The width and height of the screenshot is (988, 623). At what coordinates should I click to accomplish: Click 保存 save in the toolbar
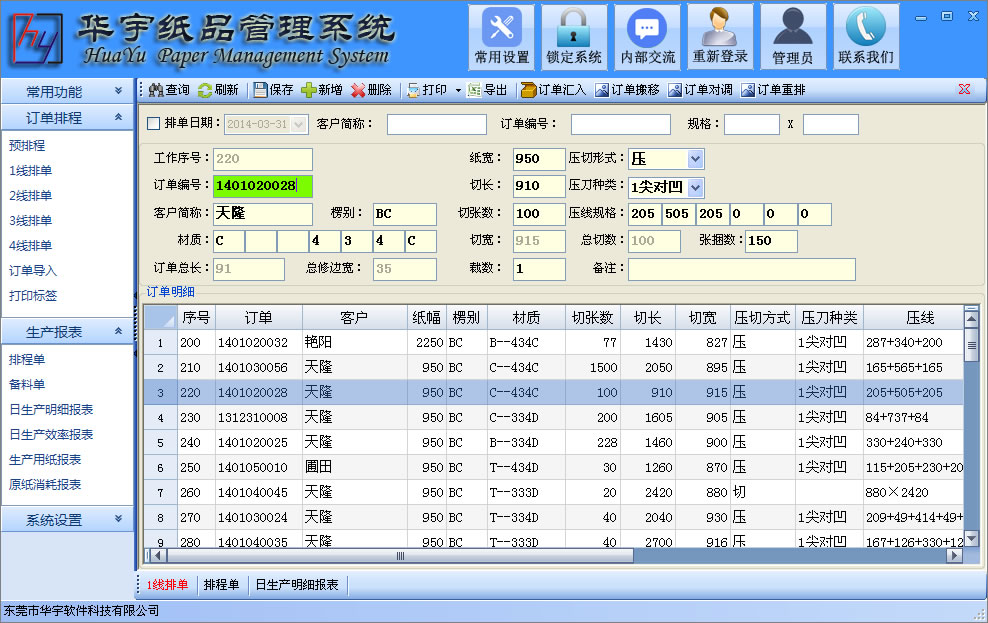coord(273,90)
